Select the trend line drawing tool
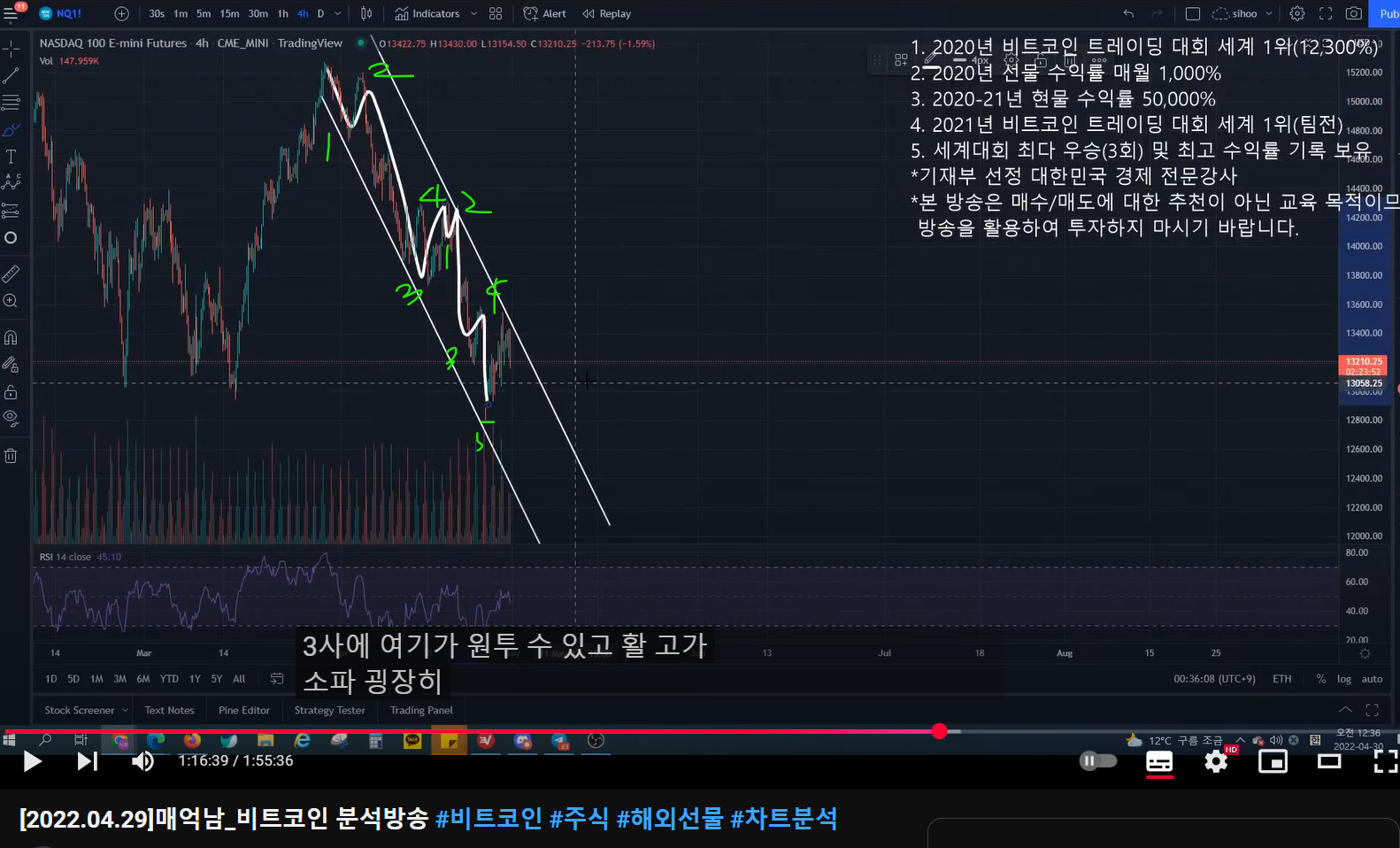The height and width of the screenshot is (848, 1400). point(12,75)
